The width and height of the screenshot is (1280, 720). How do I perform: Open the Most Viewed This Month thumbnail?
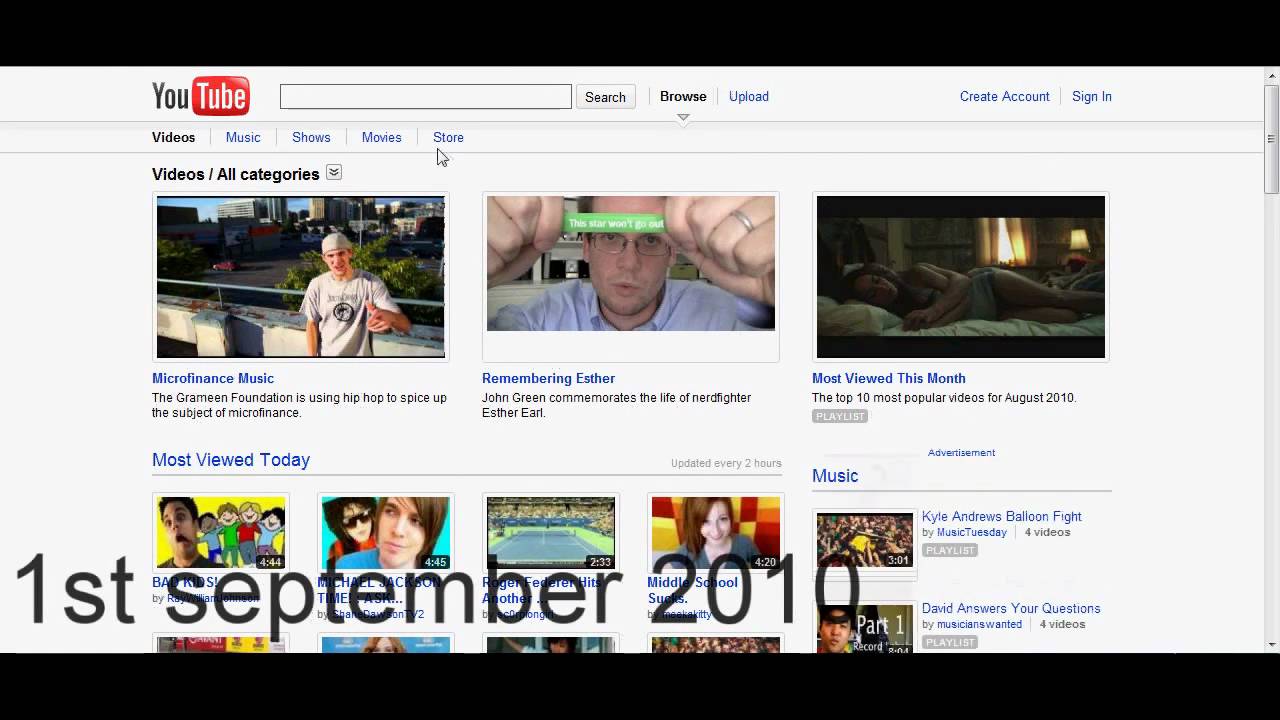pos(961,277)
